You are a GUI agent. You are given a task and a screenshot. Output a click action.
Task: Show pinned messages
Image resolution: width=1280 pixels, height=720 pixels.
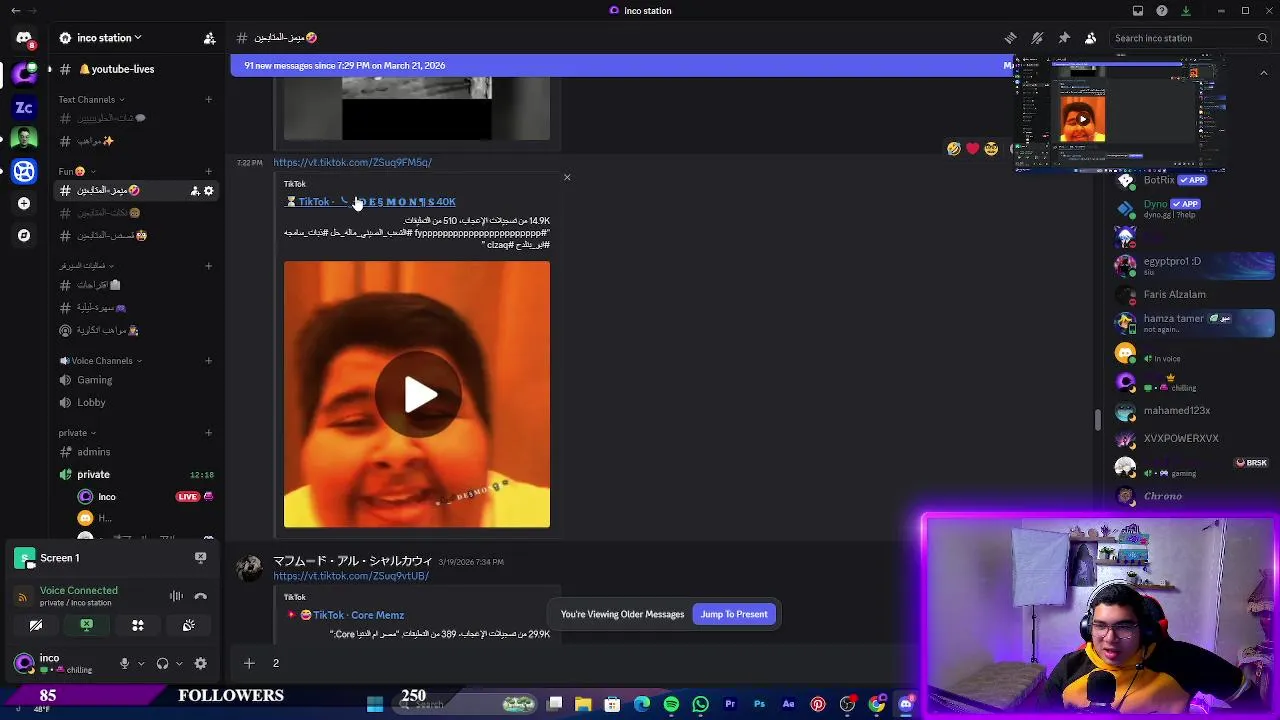pos(1064,38)
